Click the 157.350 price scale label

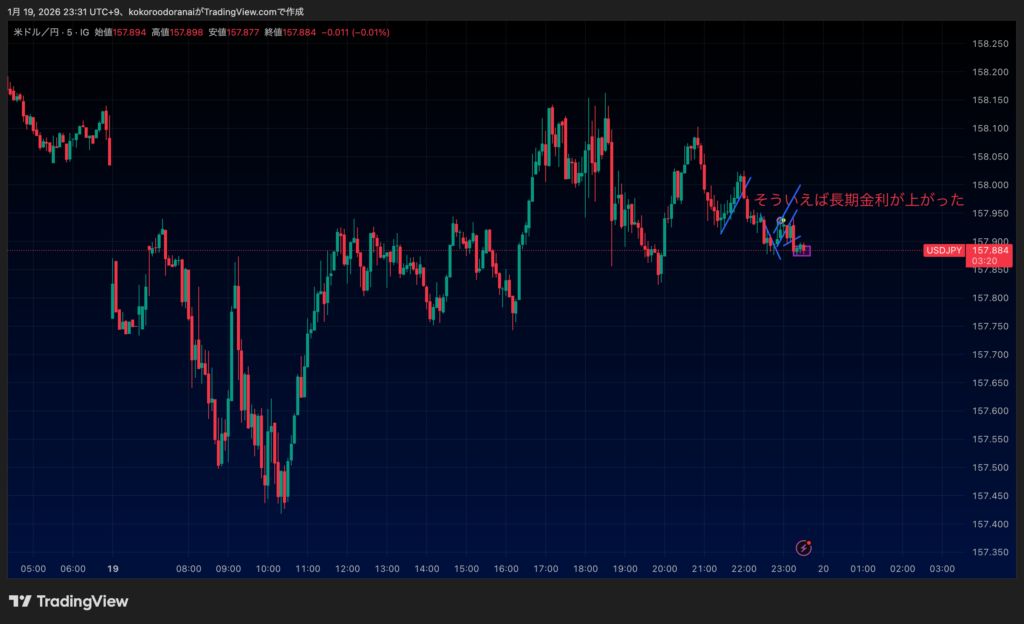(990, 552)
